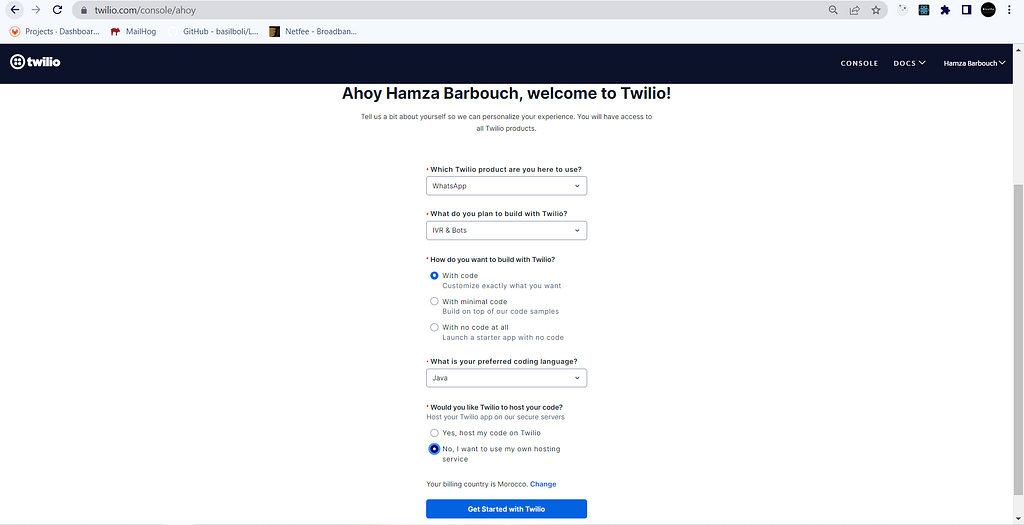Click 'Launch a starter app with no code' text

coord(503,338)
